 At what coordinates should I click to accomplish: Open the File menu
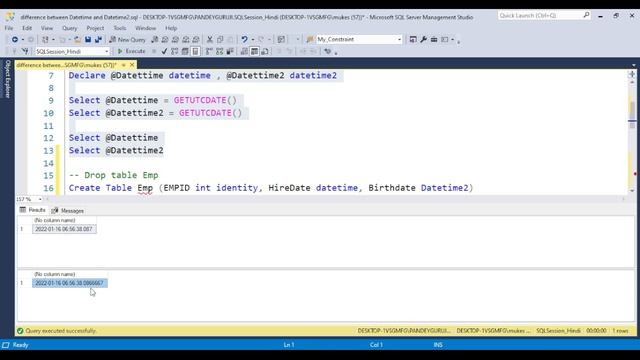coord(9,28)
